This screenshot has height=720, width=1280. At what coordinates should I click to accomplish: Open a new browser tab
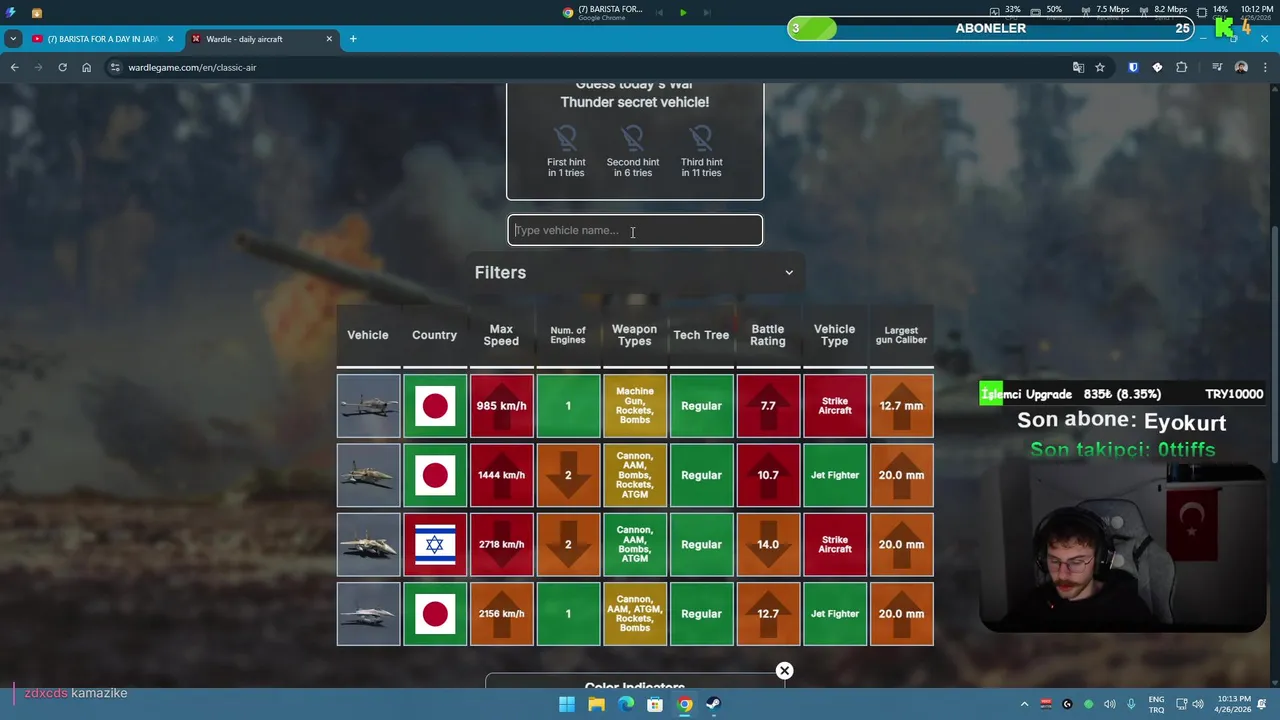[353, 39]
